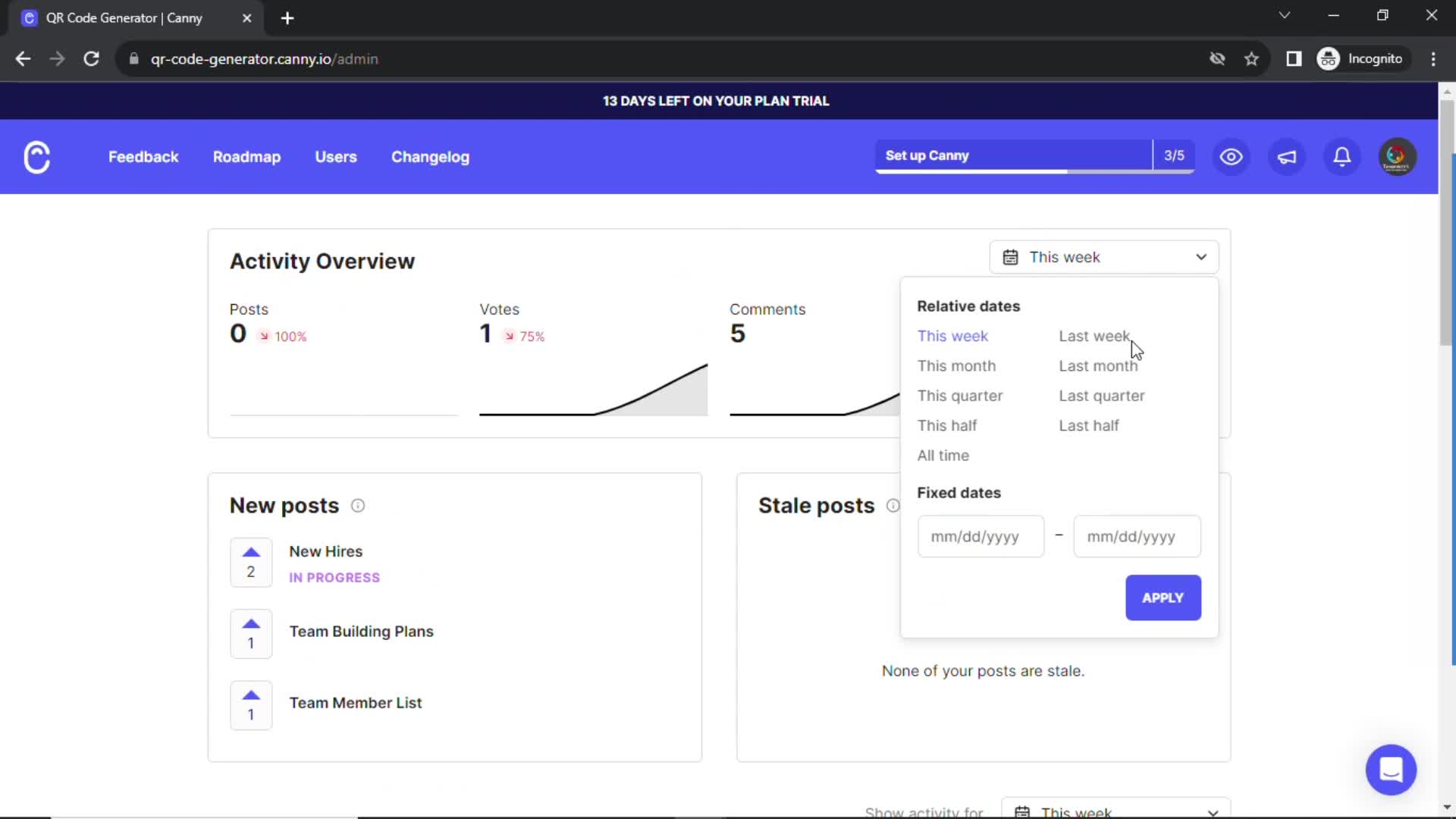Screen dimensions: 1456x819
Task: Close the QR Code Generator tab
Action: [246, 18]
